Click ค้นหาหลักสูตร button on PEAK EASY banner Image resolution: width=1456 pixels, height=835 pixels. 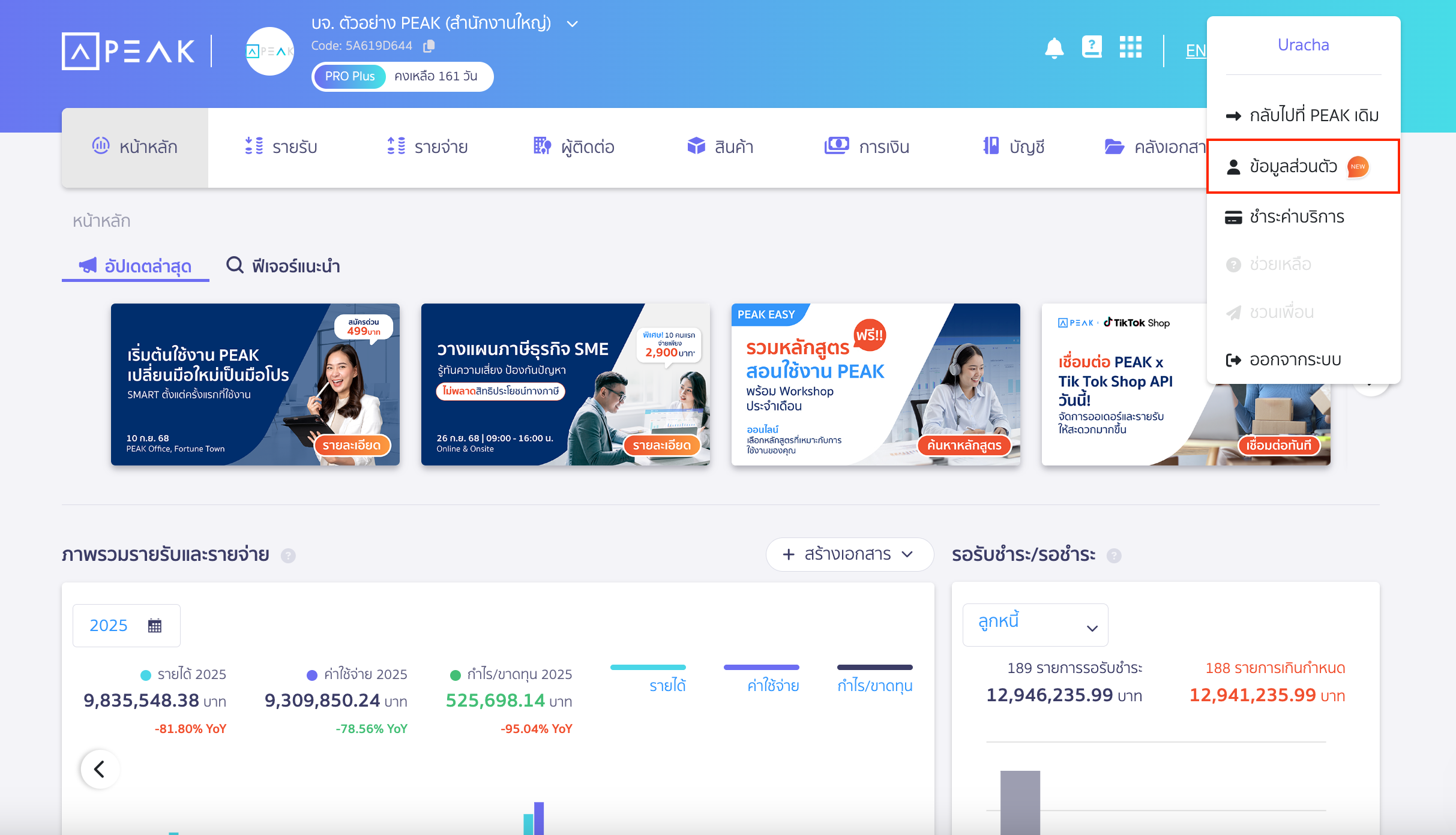pos(964,445)
